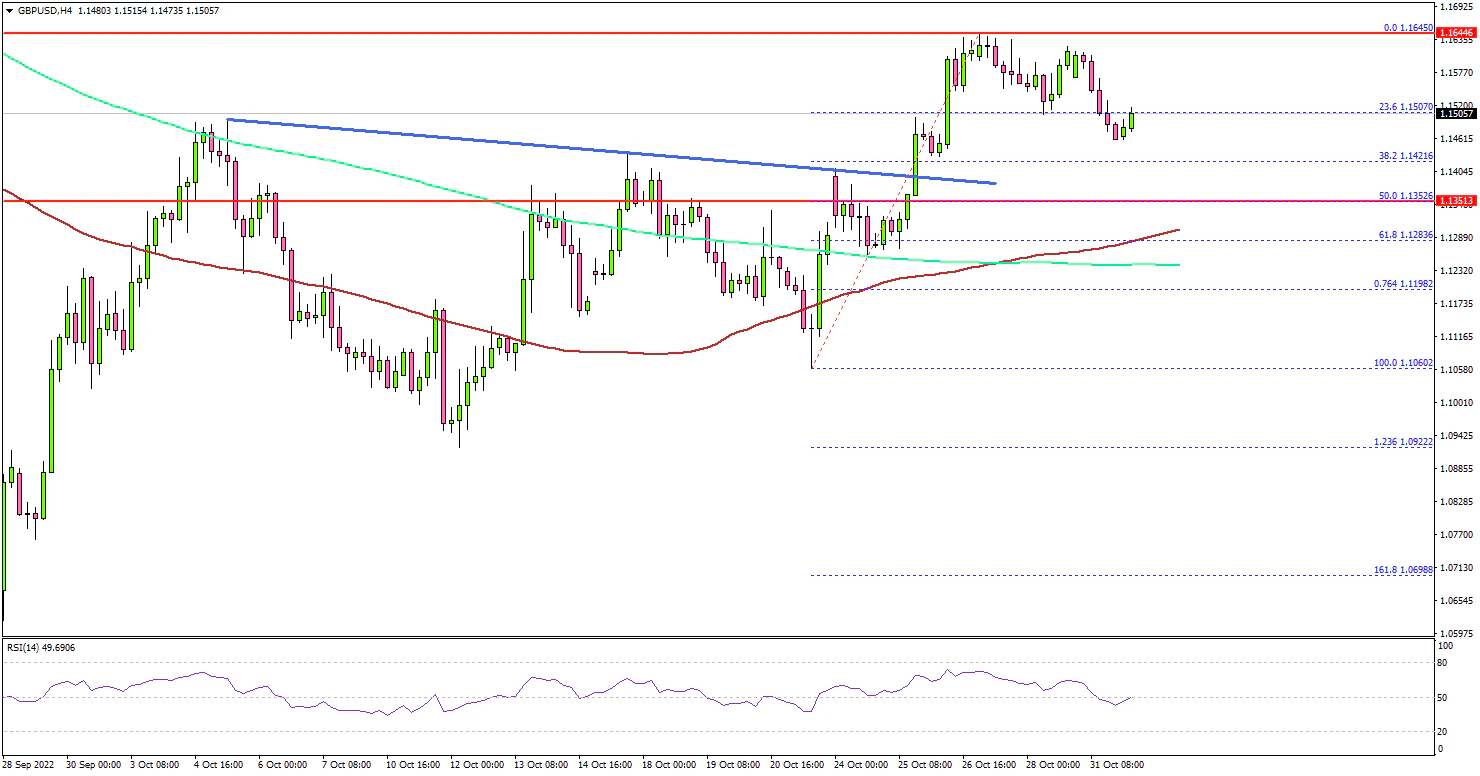The image size is (1480, 776).
Task: Click the 28 Sep 2022 date label
Action: (30, 764)
